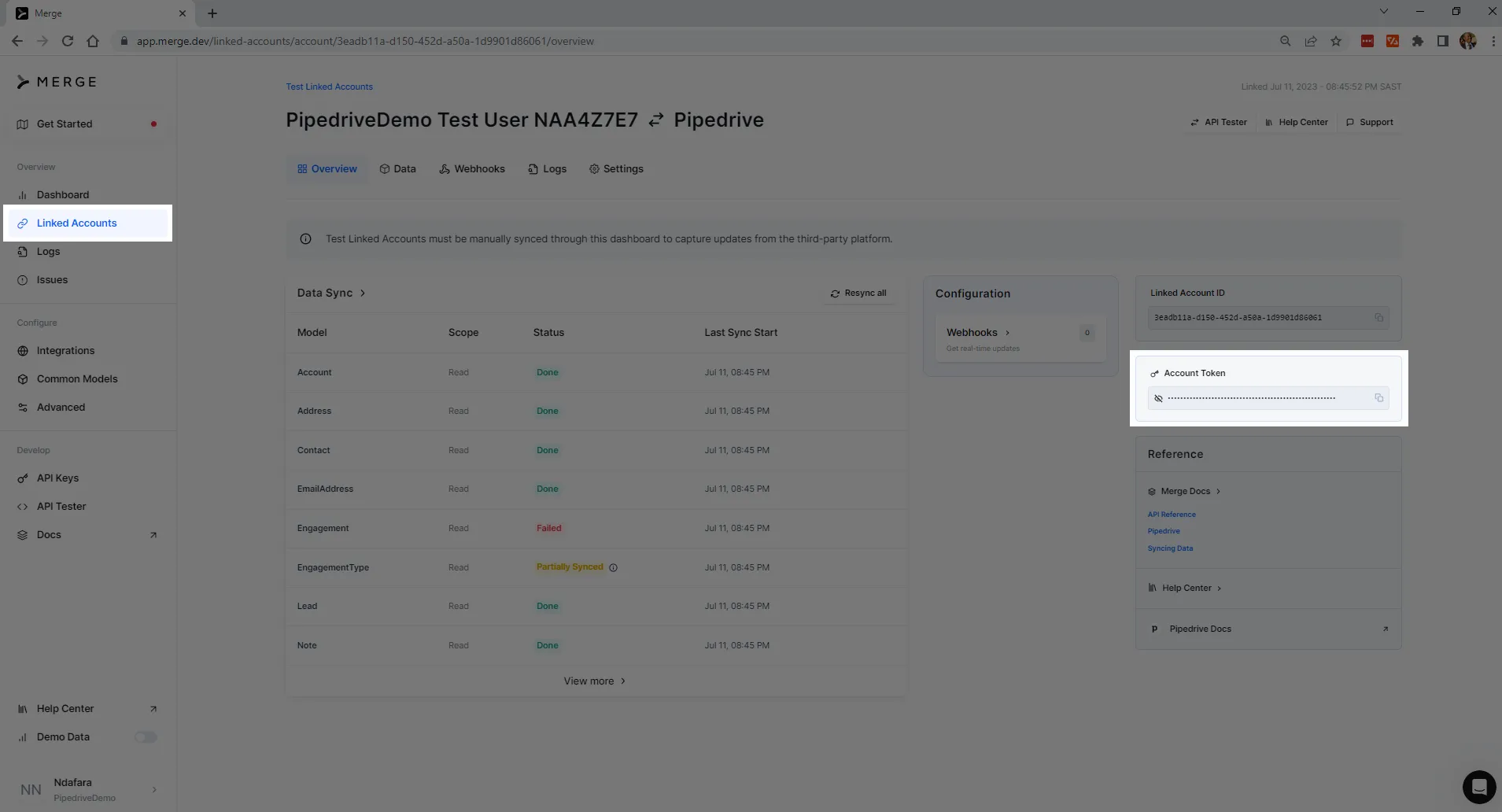The height and width of the screenshot is (812, 1502).
Task: Open browser extensions puzzle icon
Action: 1418,41
